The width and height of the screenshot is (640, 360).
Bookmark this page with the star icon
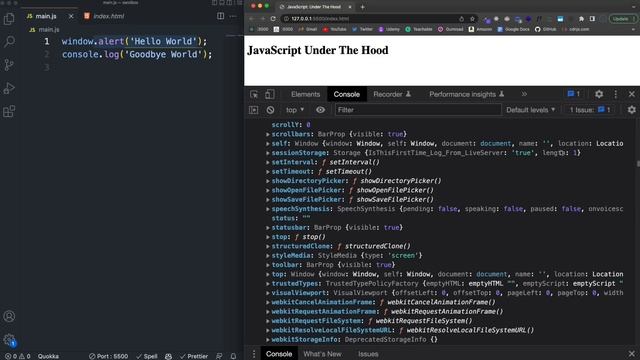[472, 19]
